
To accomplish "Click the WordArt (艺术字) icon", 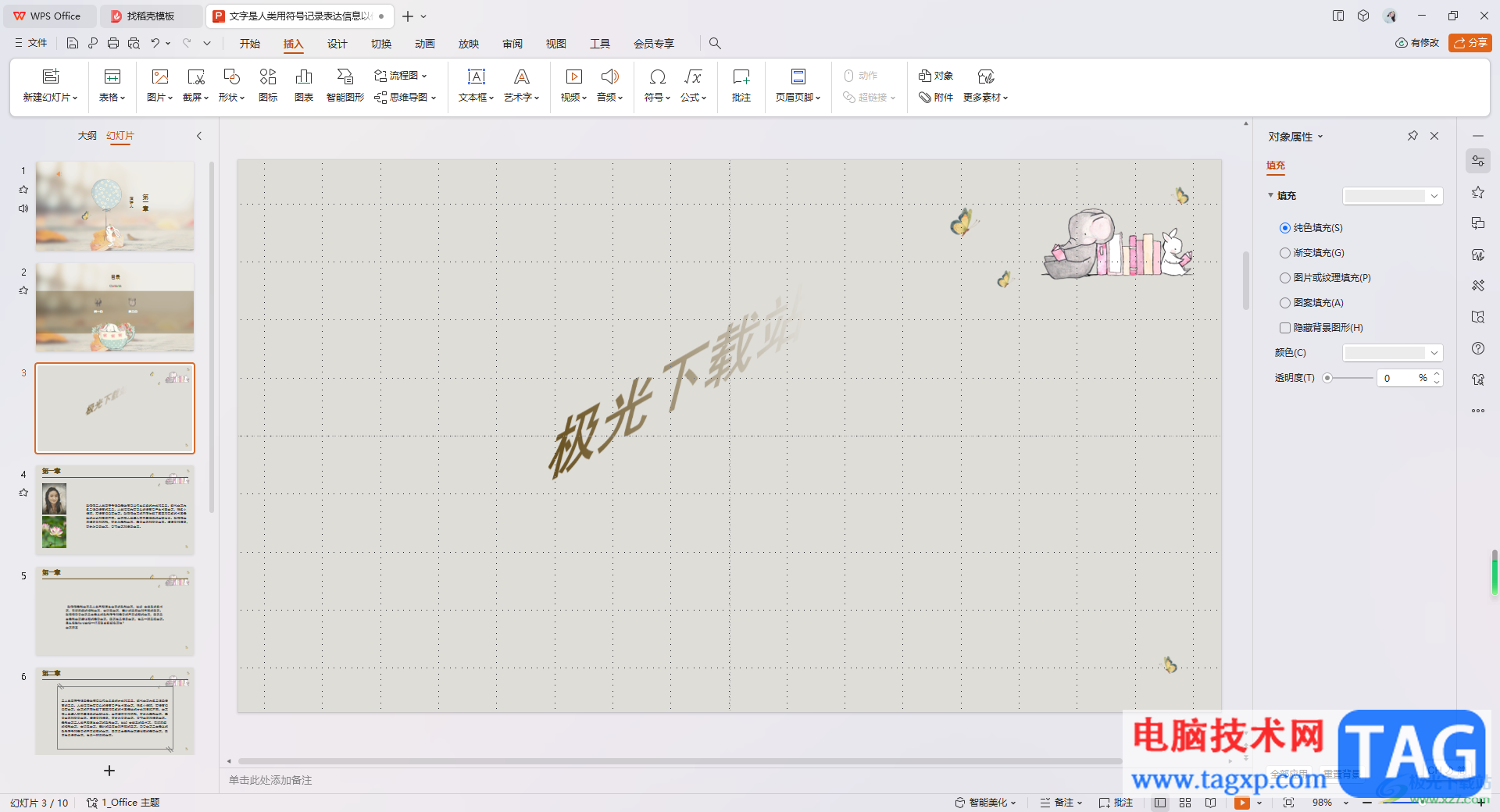I will pos(522,77).
